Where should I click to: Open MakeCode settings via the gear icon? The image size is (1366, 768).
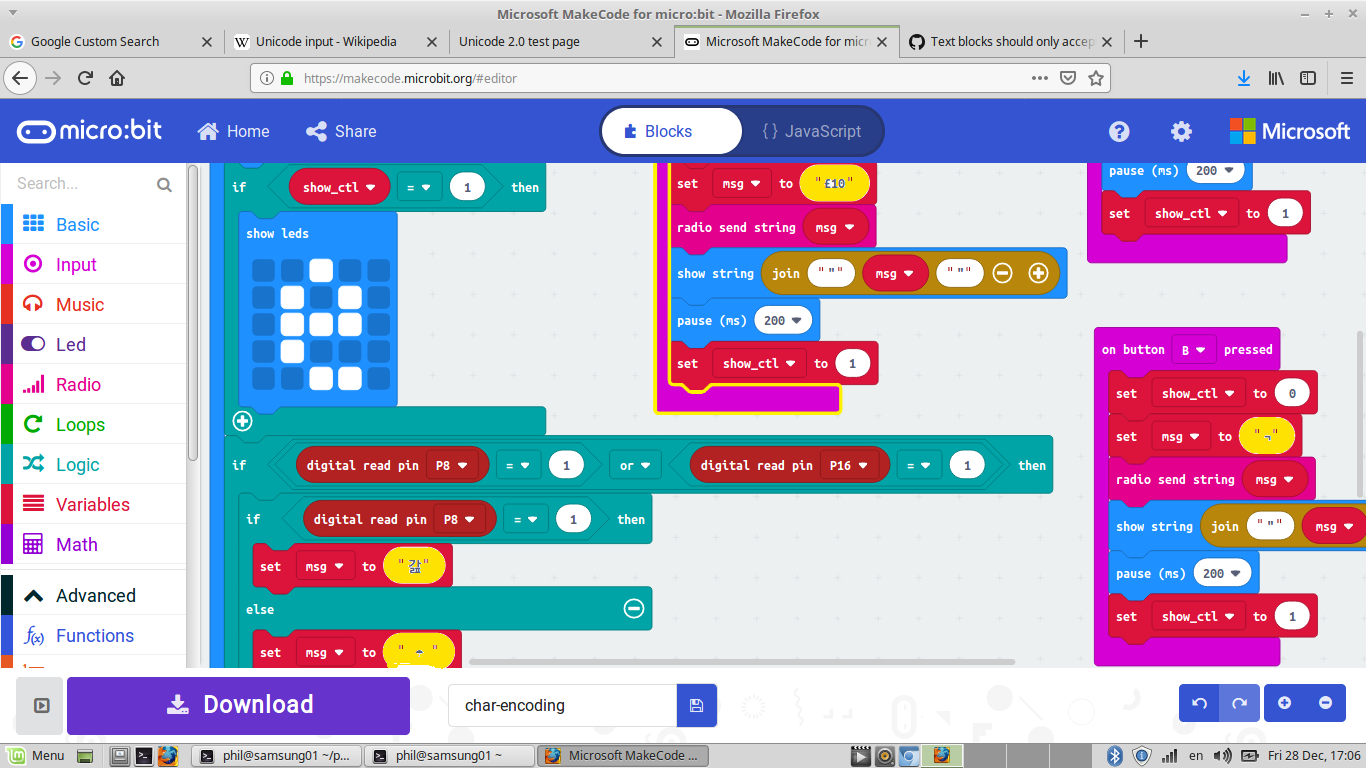pos(1181,131)
